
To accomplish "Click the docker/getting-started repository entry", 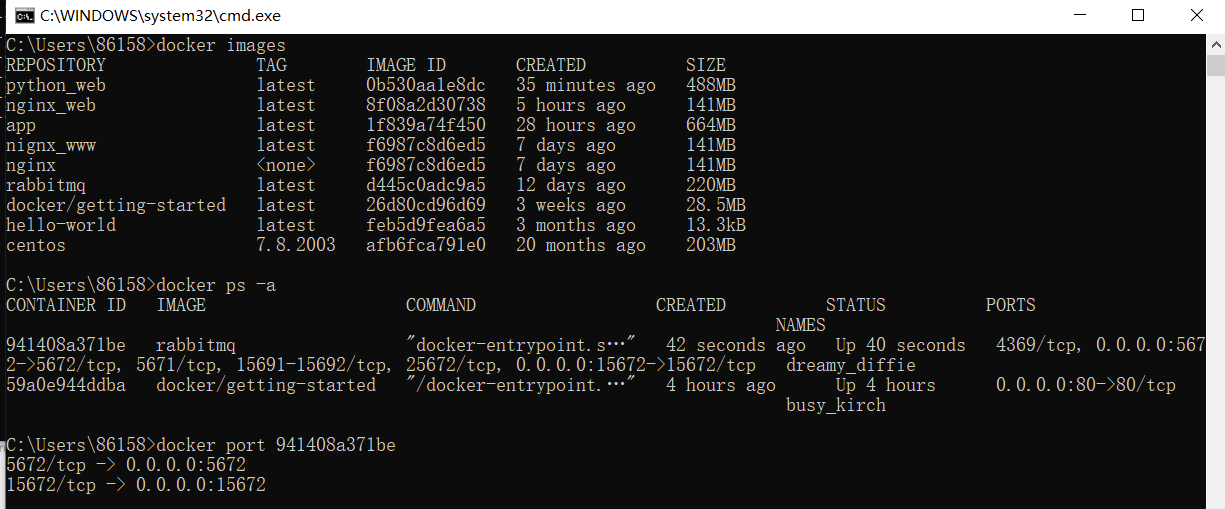I will pos(116,205).
